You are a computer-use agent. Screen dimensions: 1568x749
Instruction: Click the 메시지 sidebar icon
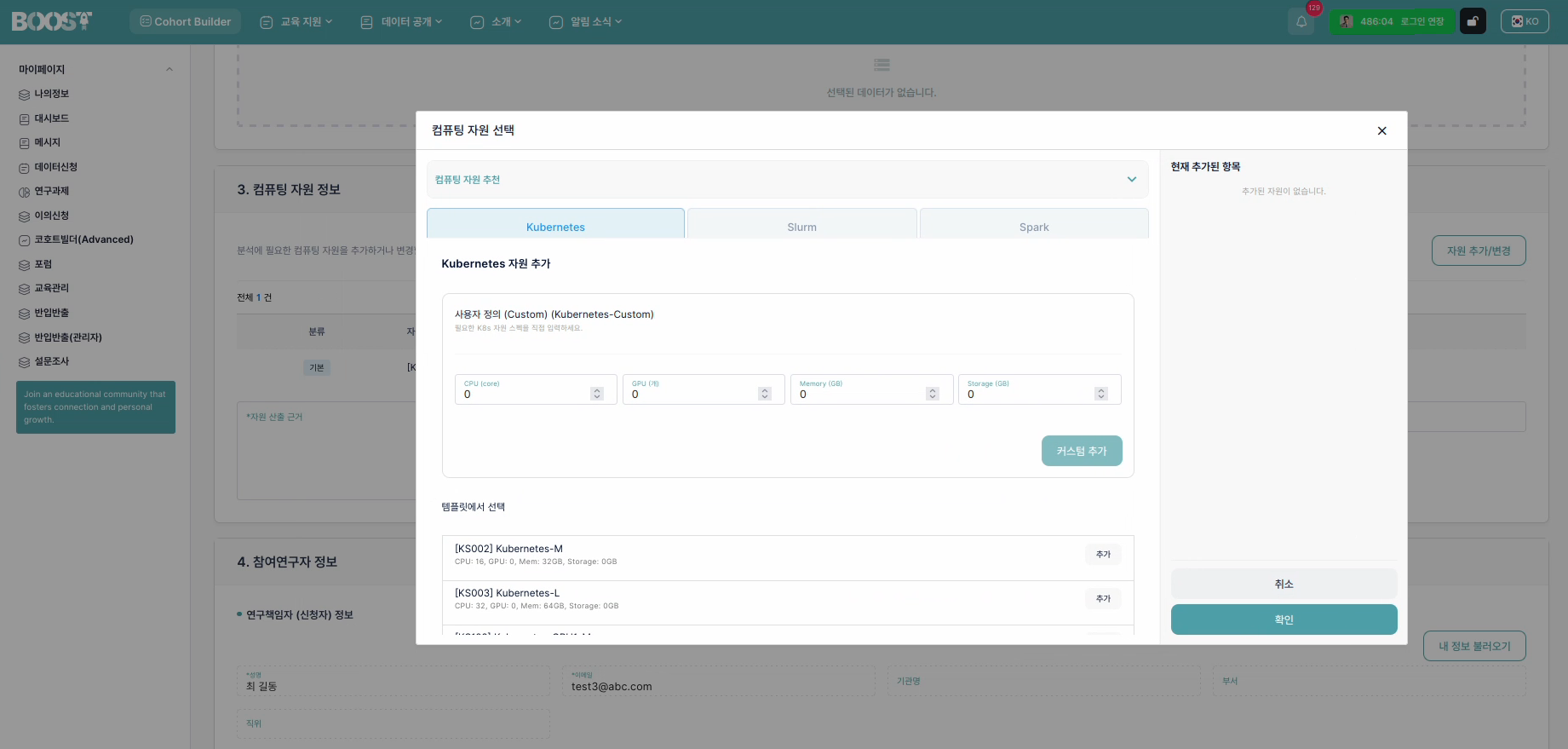[24, 143]
